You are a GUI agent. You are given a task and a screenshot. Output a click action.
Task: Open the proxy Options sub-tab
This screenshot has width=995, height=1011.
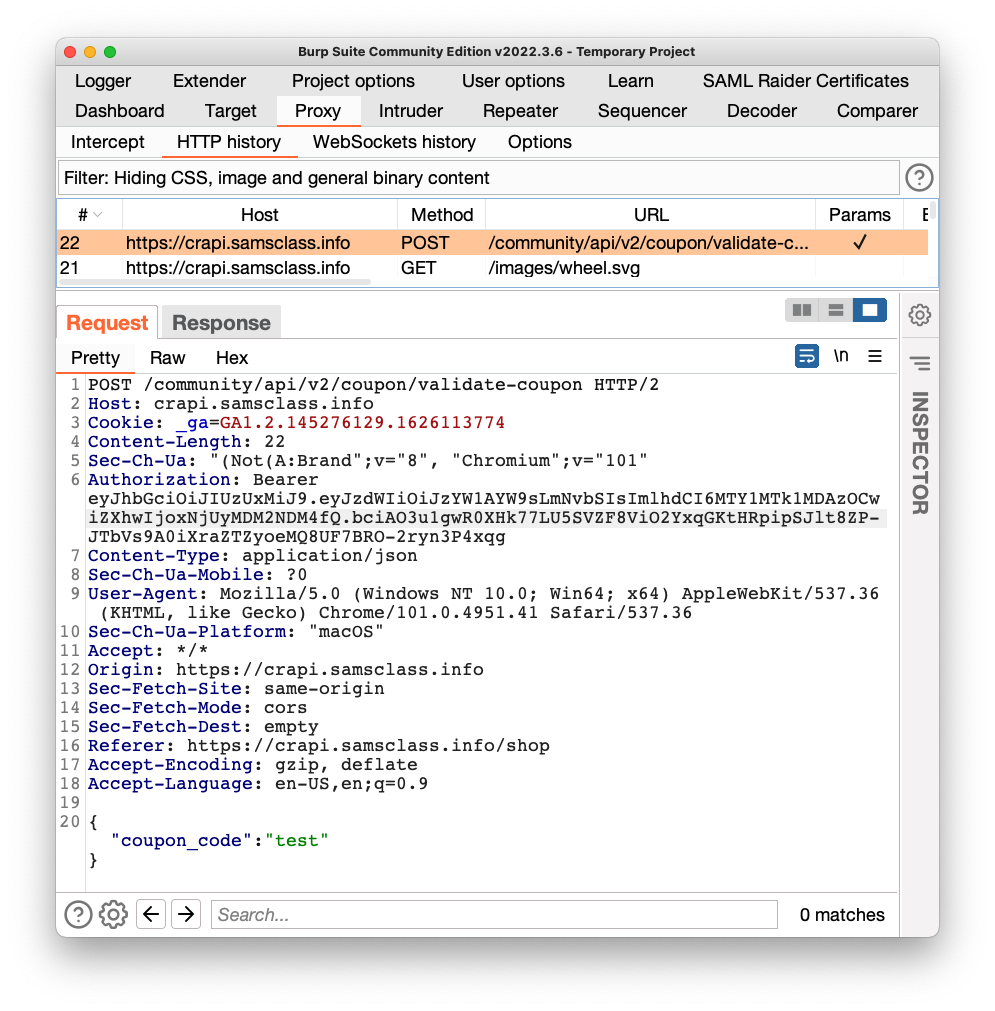tap(540, 142)
